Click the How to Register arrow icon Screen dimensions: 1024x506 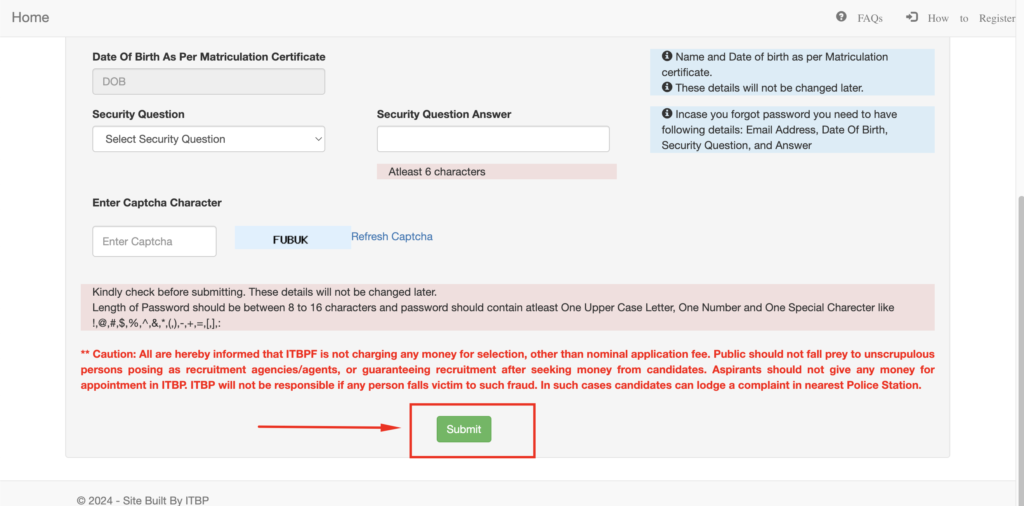[x=912, y=17]
